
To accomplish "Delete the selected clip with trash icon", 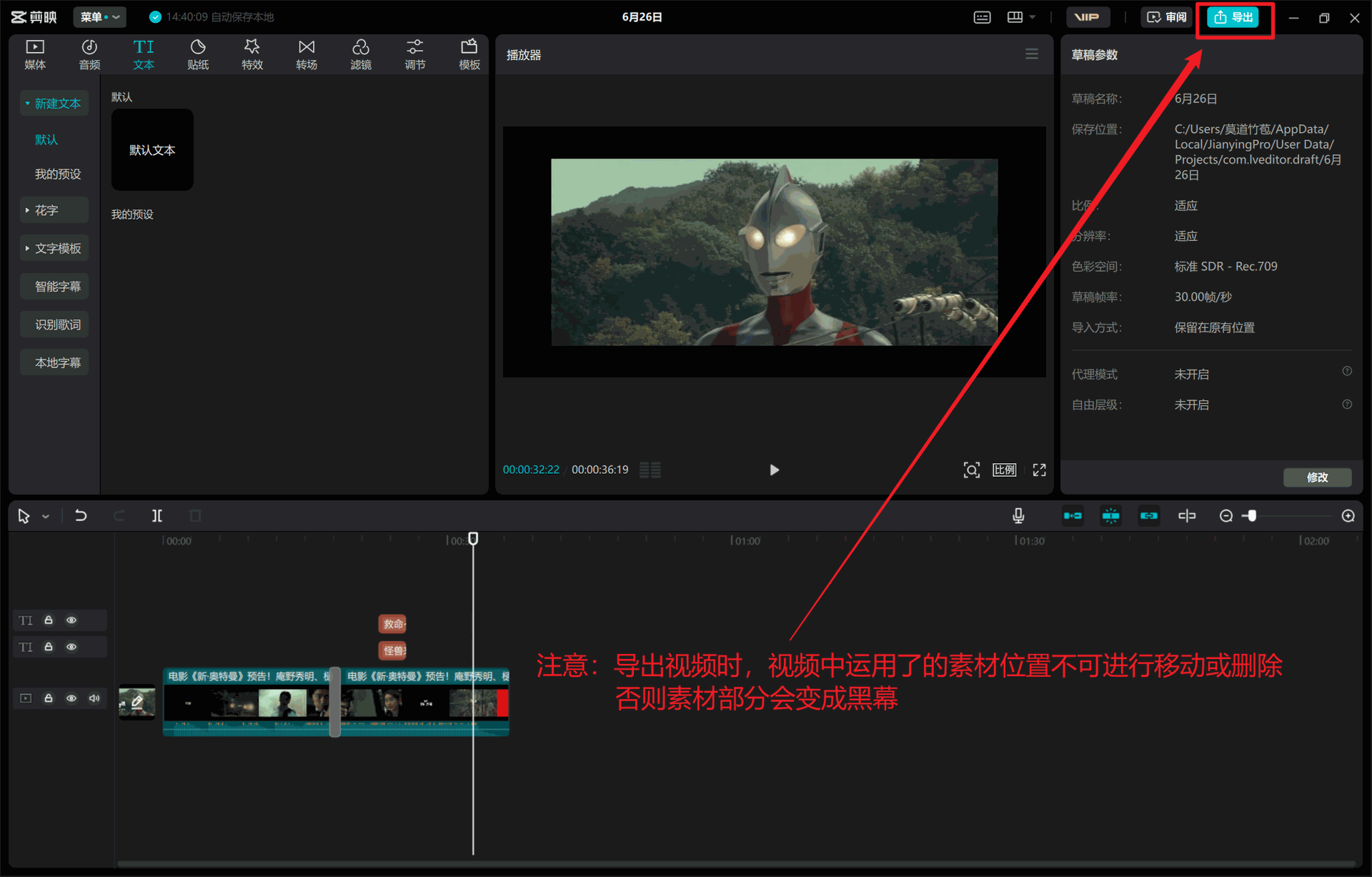I will [195, 515].
